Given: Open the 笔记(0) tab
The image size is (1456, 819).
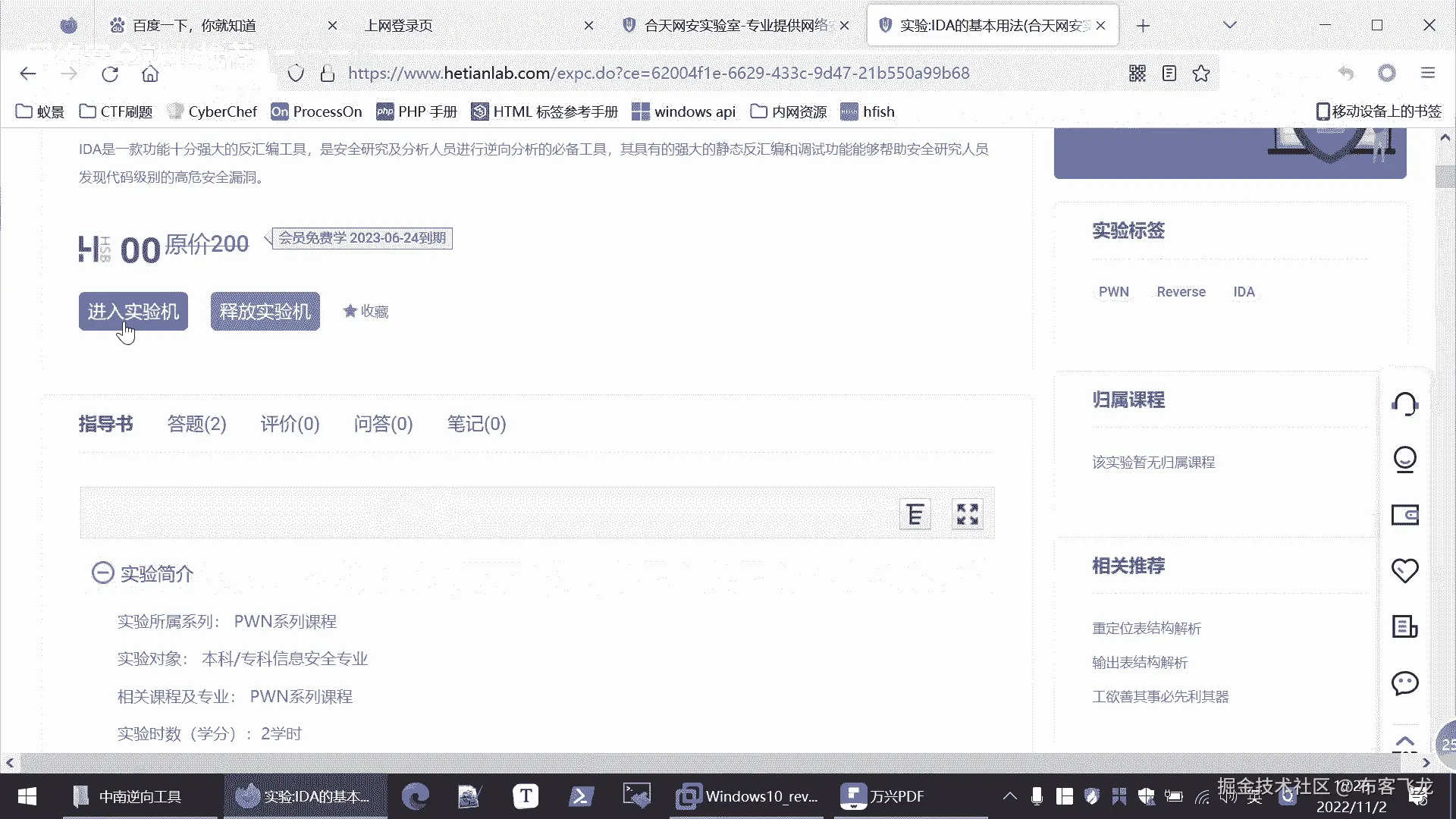Looking at the screenshot, I should coord(476,424).
